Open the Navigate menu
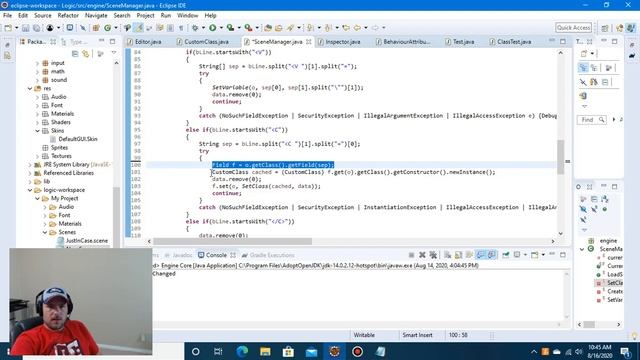Image resolution: width=640 pixels, height=360 pixels. (96, 16)
